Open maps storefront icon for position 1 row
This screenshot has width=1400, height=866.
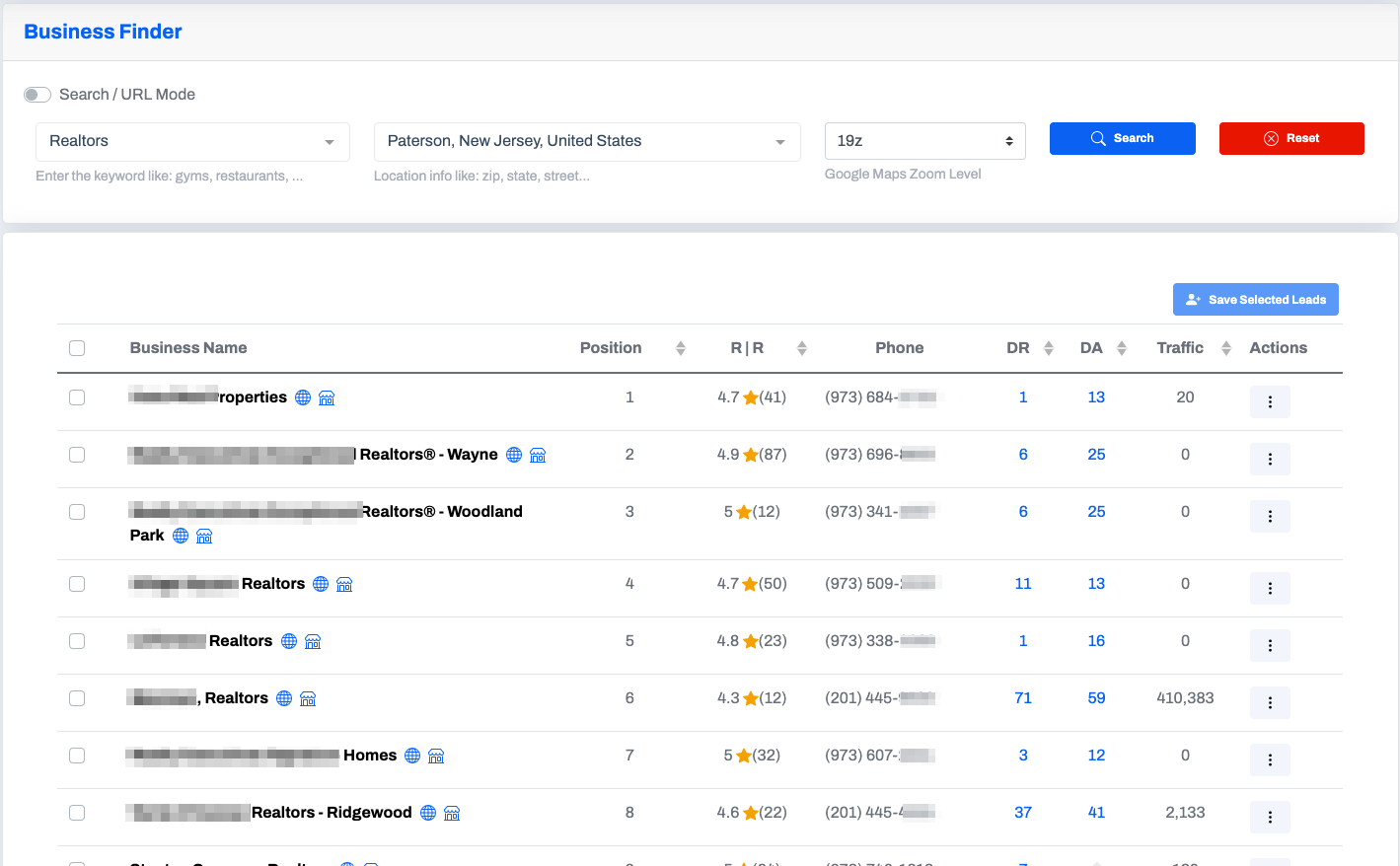(x=327, y=397)
